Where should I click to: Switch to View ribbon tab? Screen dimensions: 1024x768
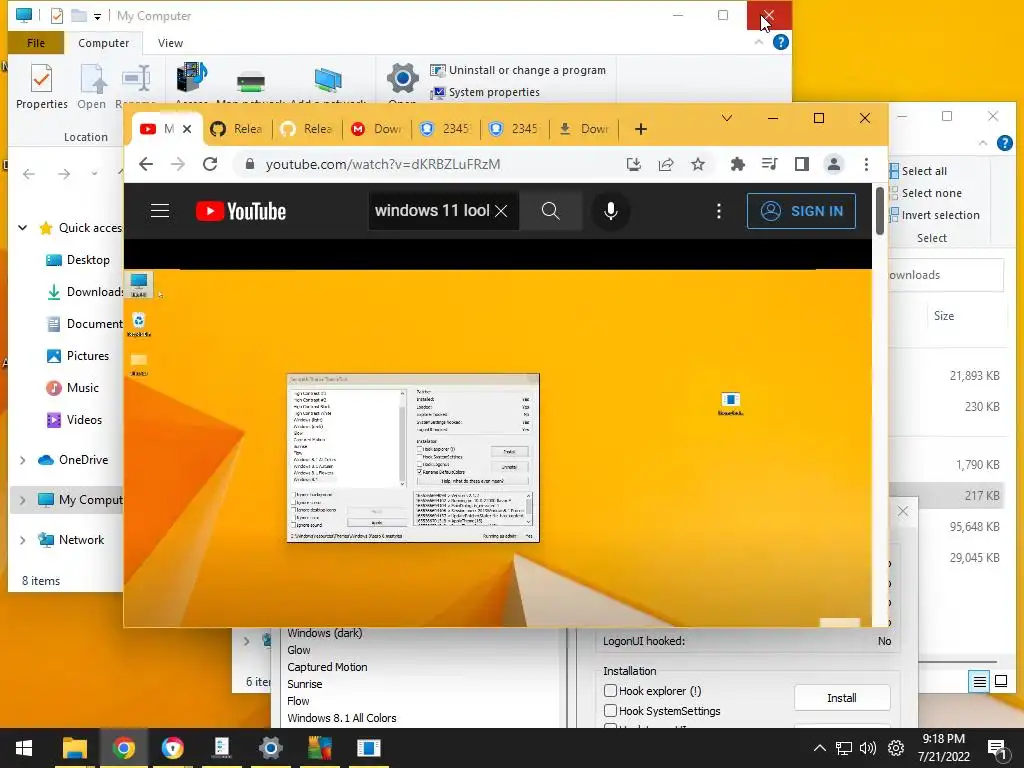(x=170, y=43)
